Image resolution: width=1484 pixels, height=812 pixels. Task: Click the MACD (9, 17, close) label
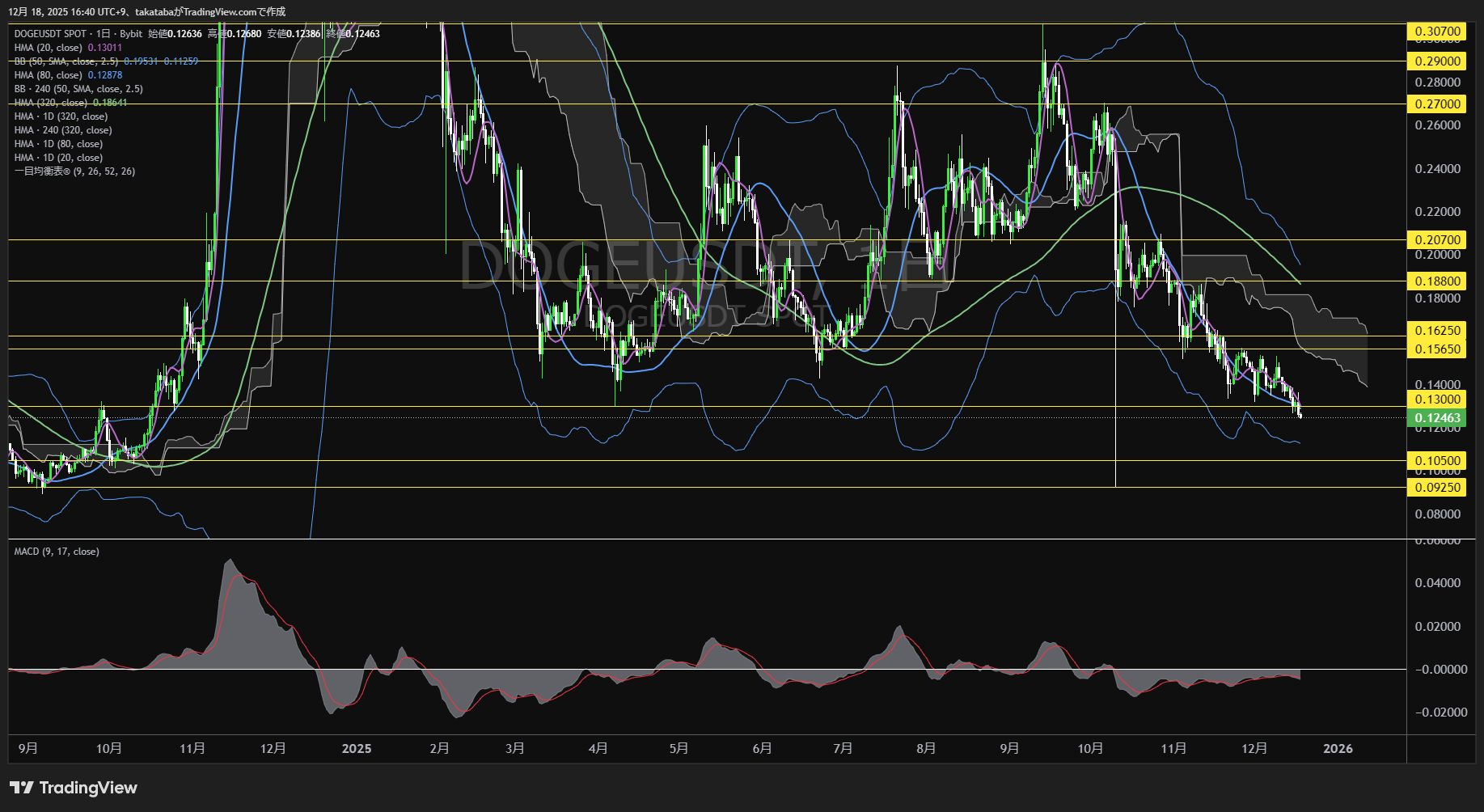pyautogui.click(x=57, y=552)
